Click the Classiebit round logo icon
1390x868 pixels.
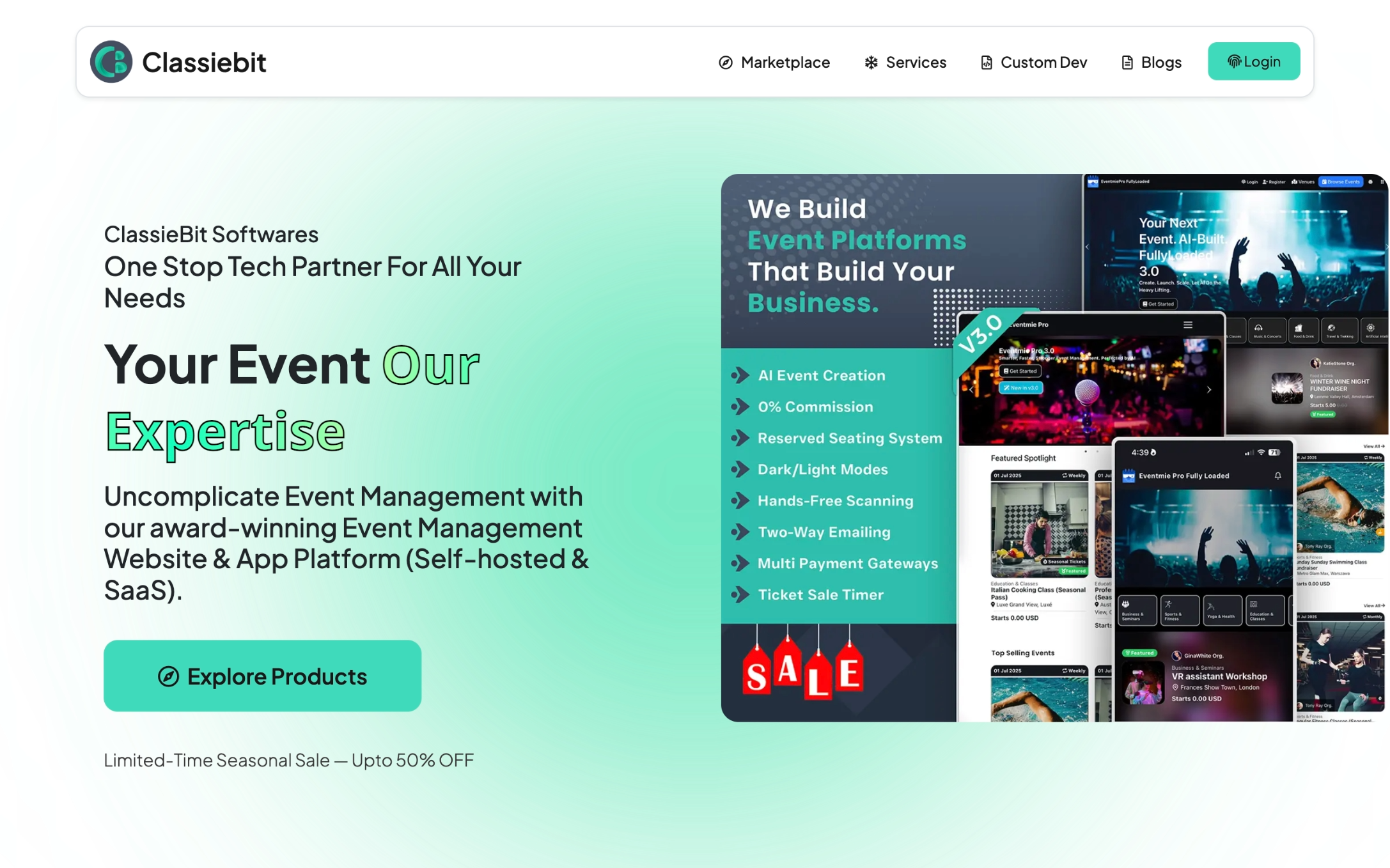tap(111, 62)
